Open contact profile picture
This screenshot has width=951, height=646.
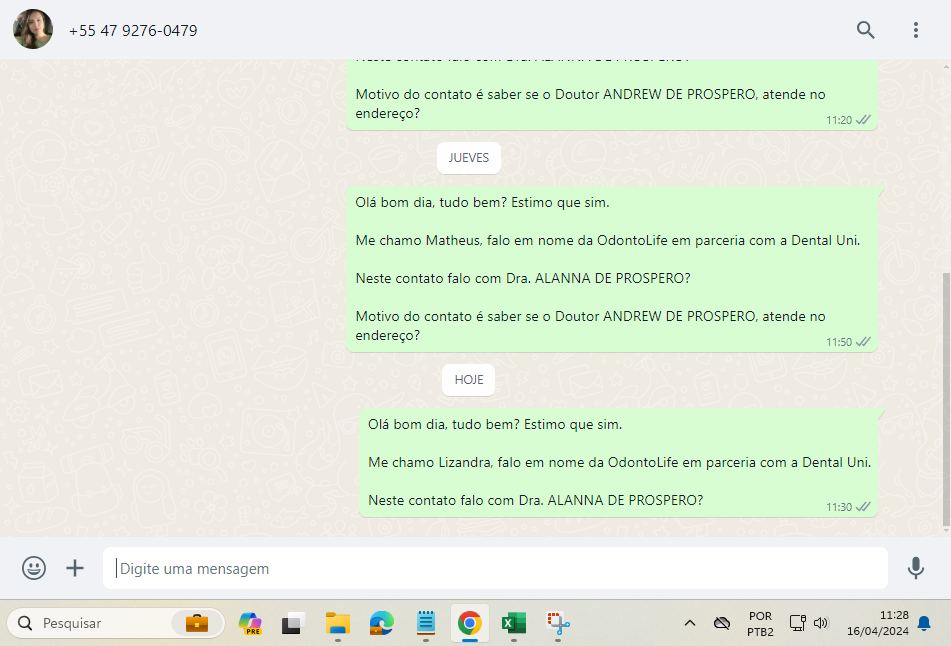(x=33, y=29)
